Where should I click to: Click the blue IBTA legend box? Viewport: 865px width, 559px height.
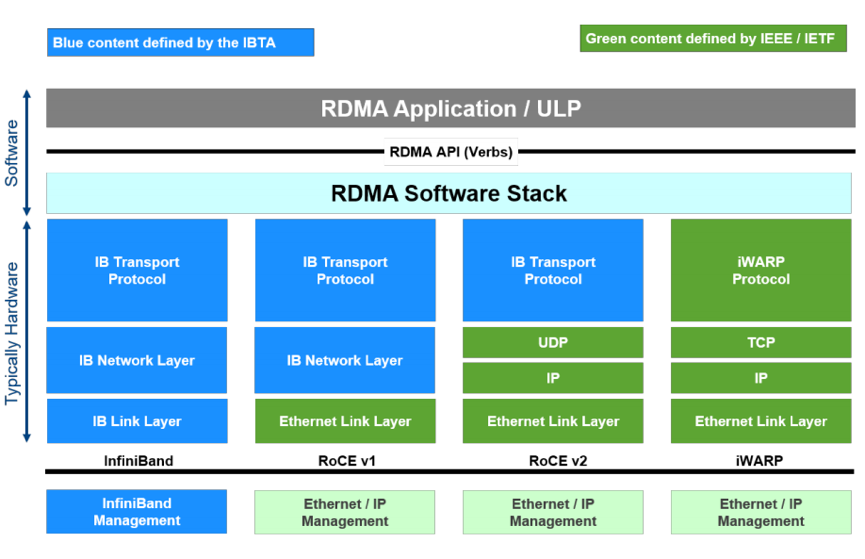[180, 42]
